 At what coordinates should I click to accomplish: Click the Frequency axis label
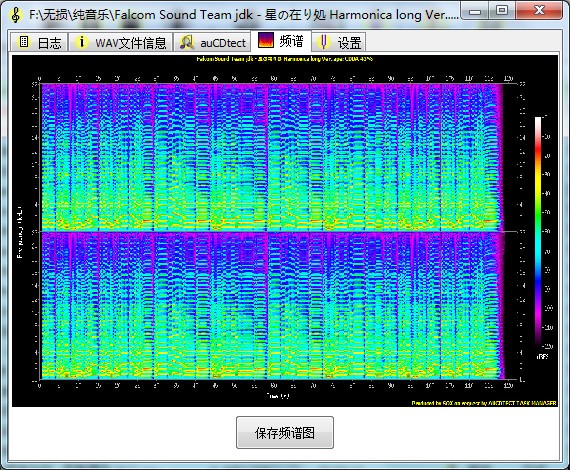pyautogui.click(x=20, y=232)
